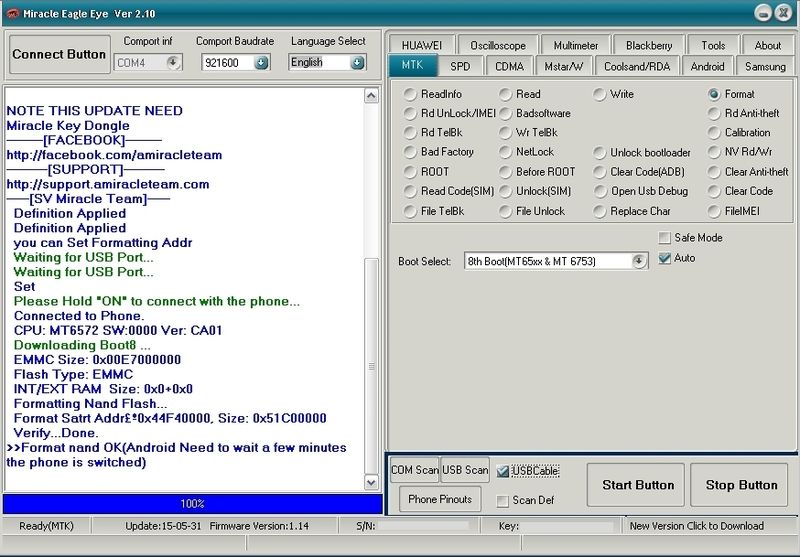Select the Rd Anti-theft option
800x557 pixels.
743,113
